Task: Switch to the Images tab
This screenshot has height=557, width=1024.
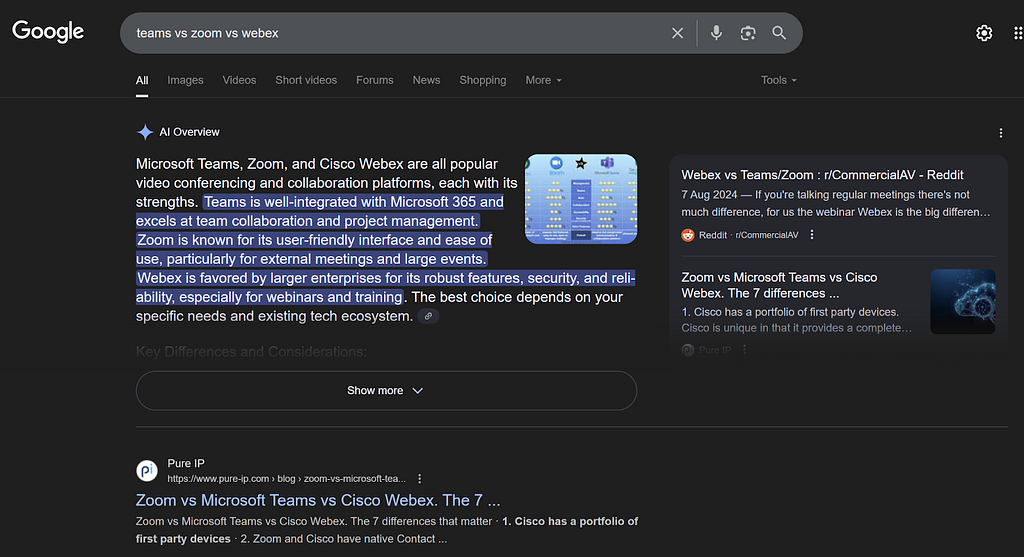Action: (185, 80)
